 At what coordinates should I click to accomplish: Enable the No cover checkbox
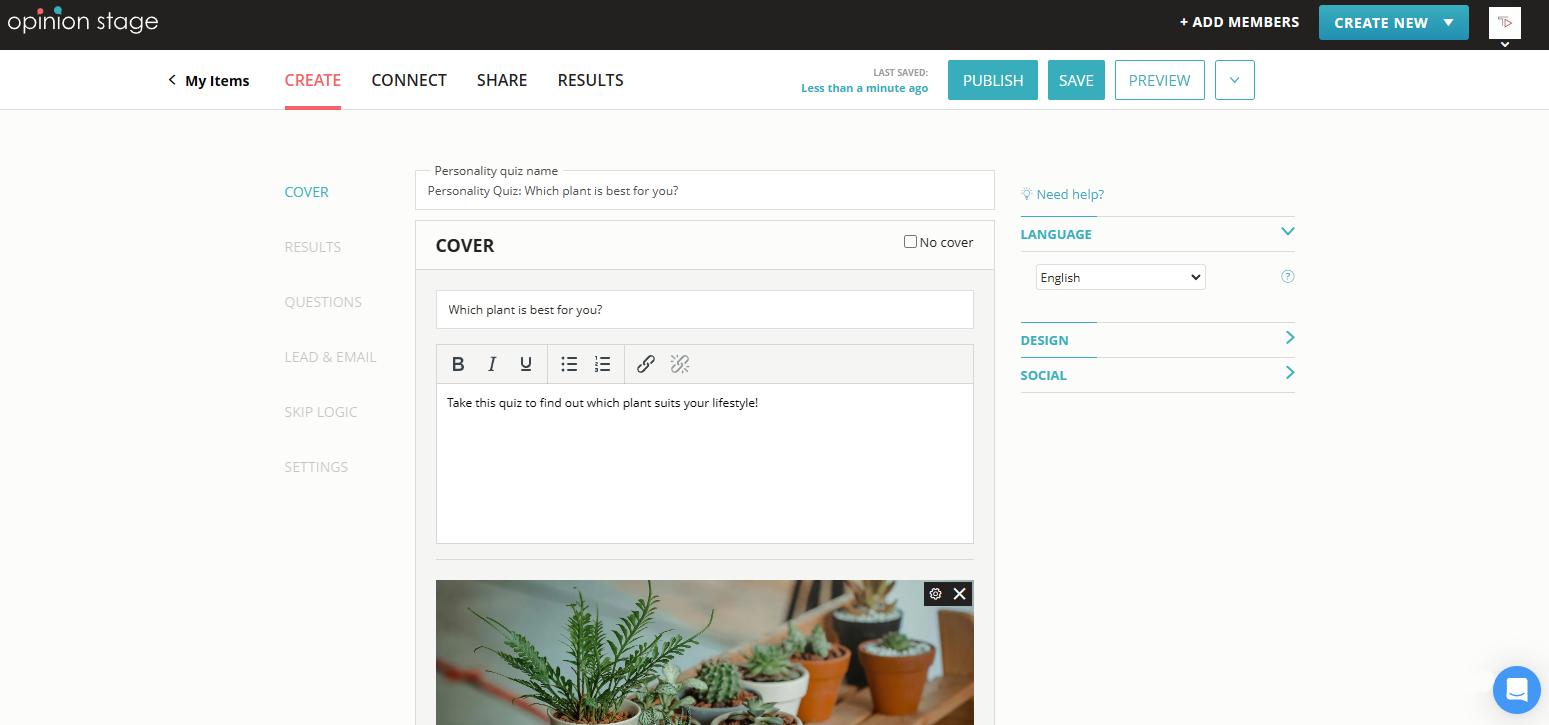910,242
